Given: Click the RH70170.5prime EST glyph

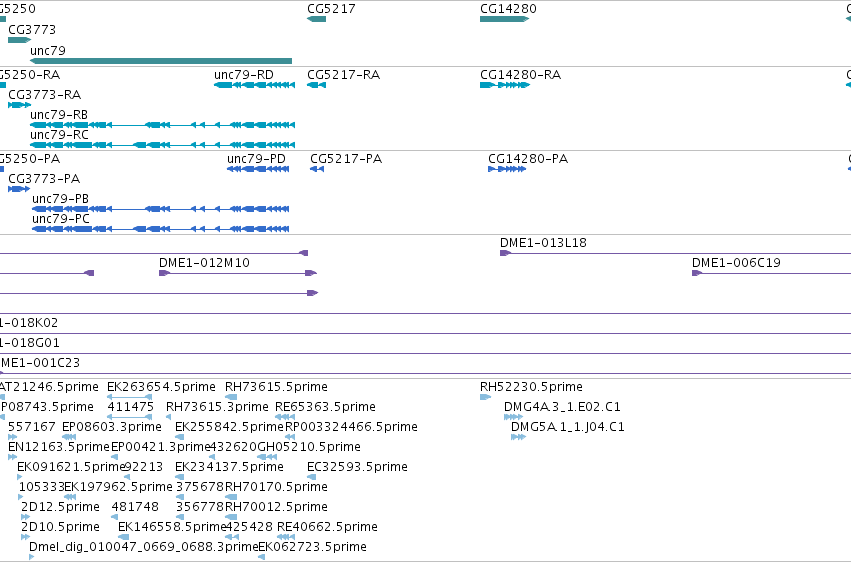Looking at the screenshot, I should (x=231, y=497).
